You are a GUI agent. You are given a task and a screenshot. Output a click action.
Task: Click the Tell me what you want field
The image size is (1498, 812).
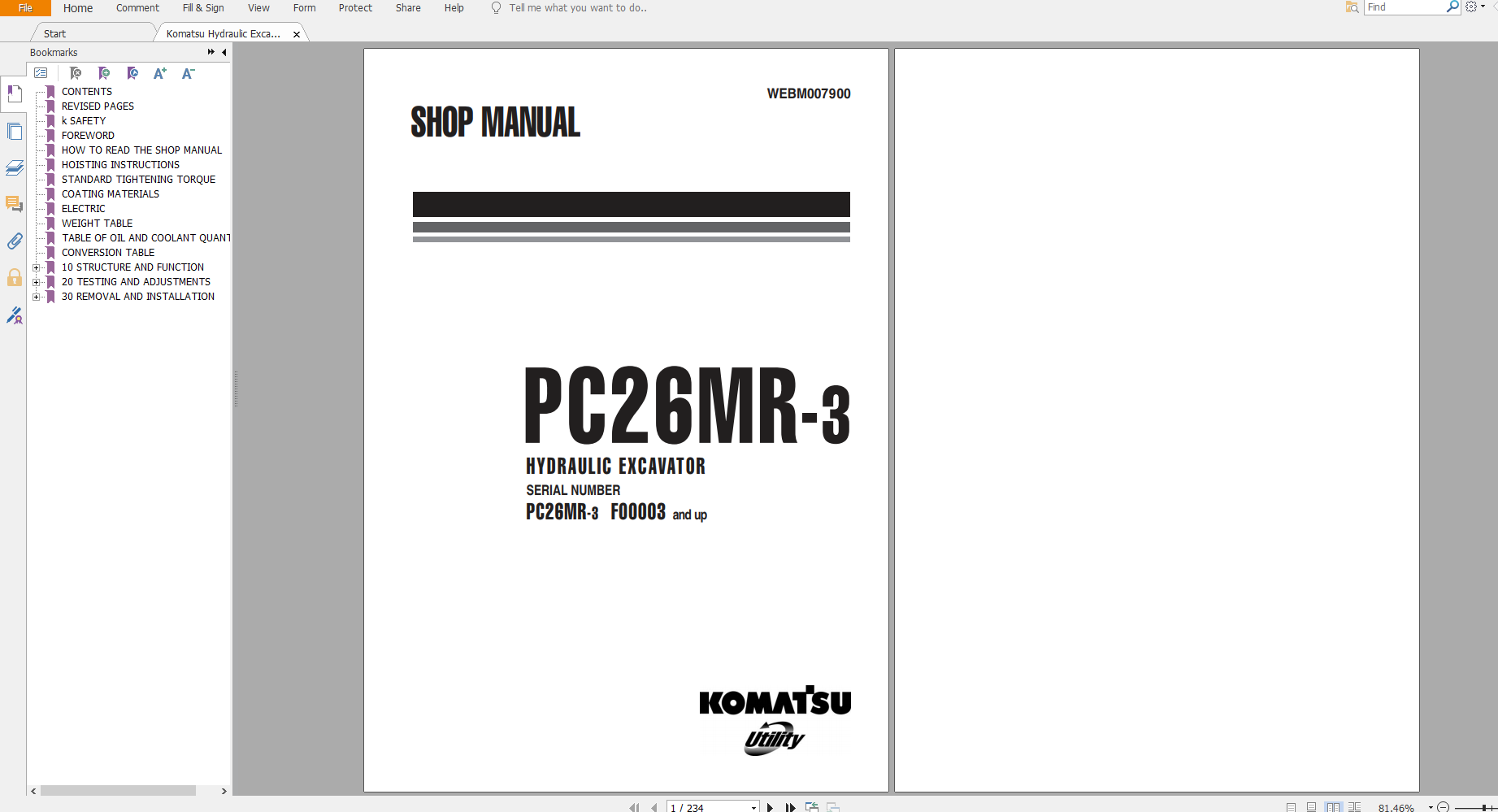pyautogui.click(x=577, y=8)
